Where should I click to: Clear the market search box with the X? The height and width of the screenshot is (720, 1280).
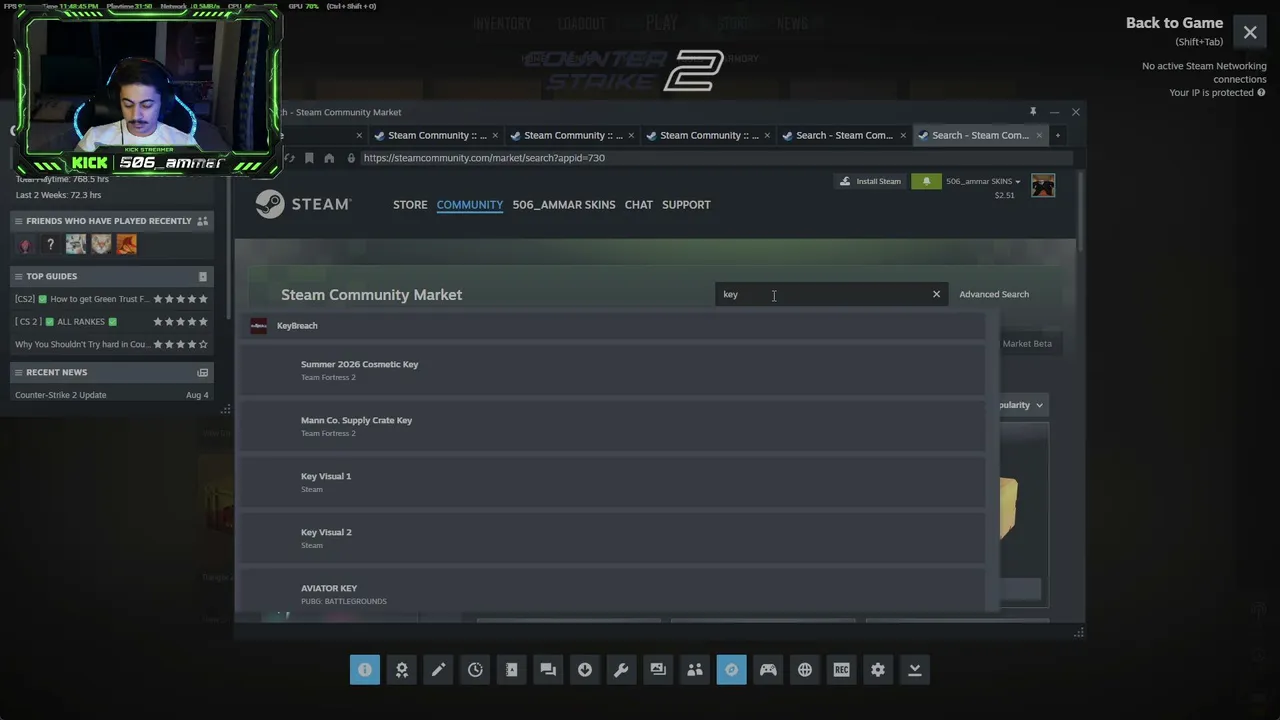point(936,294)
